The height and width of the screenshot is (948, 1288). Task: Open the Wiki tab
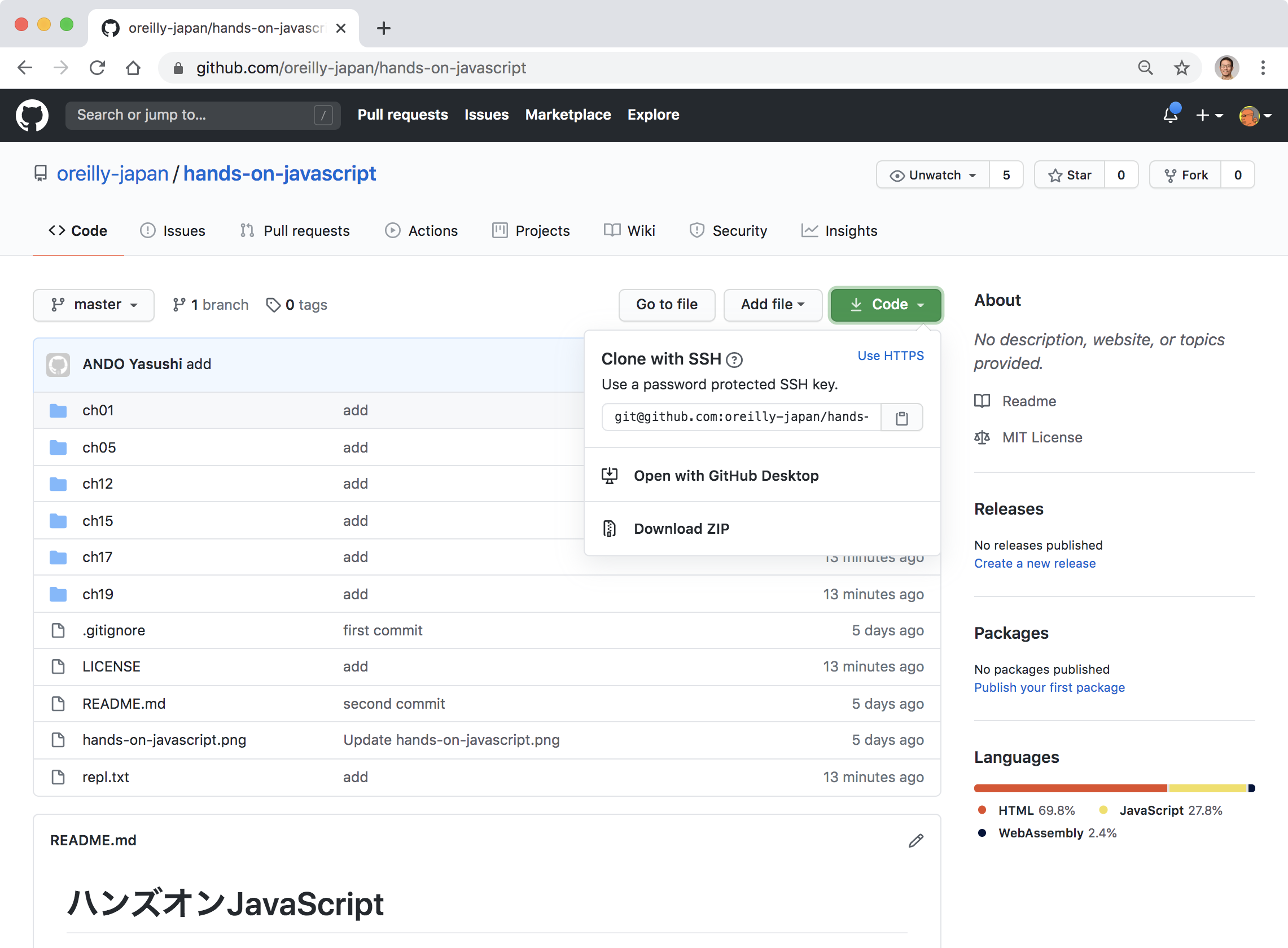point(629,231)
